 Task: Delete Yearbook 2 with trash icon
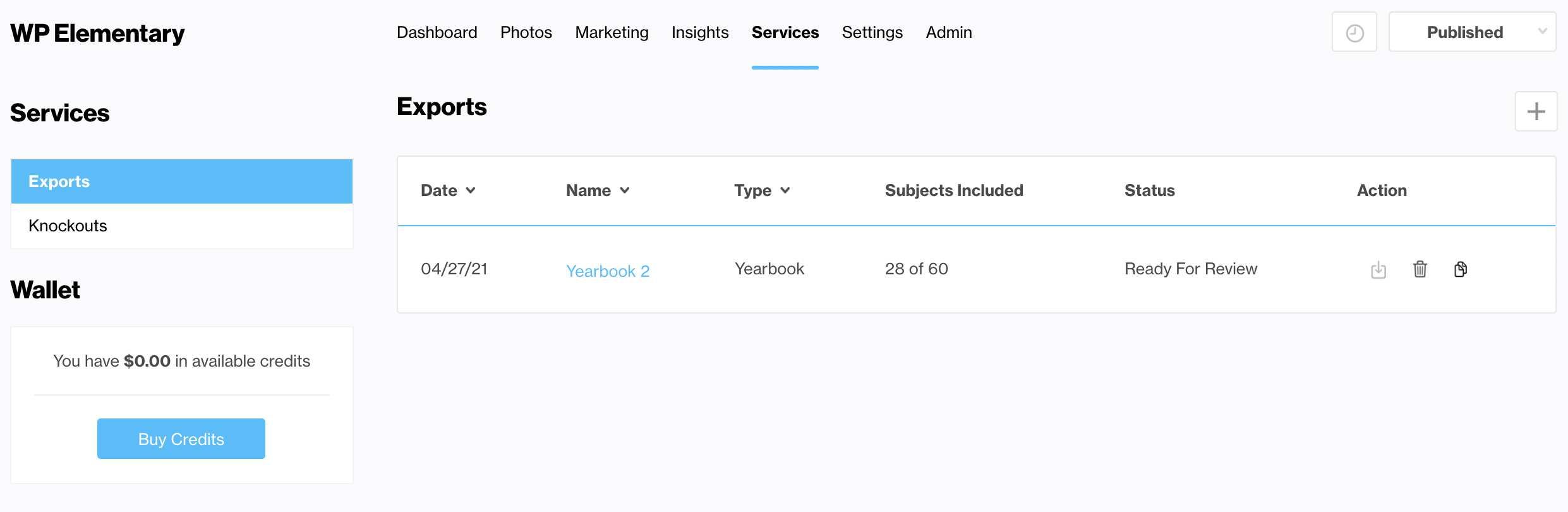point(1420,269)
